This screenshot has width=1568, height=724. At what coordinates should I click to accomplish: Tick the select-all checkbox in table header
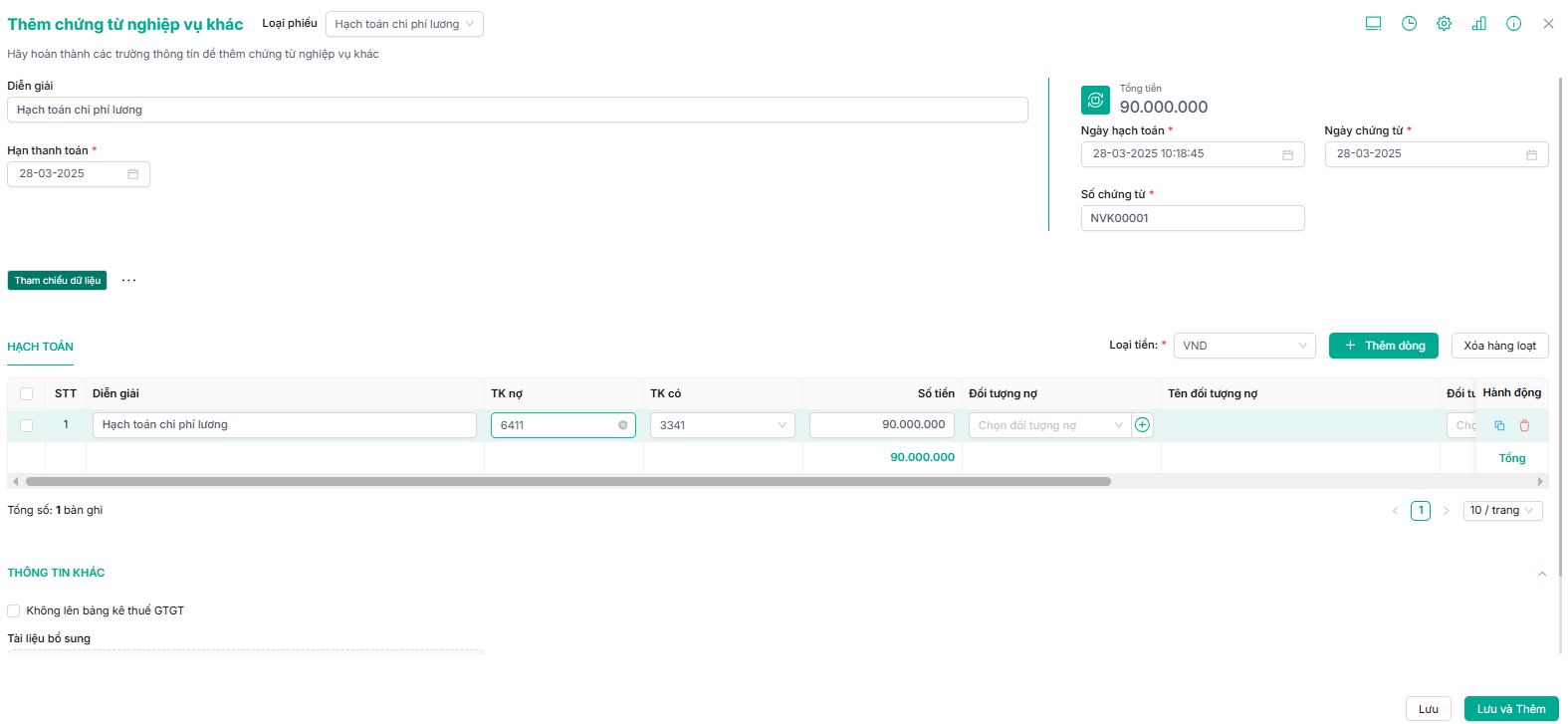[27, 393]
